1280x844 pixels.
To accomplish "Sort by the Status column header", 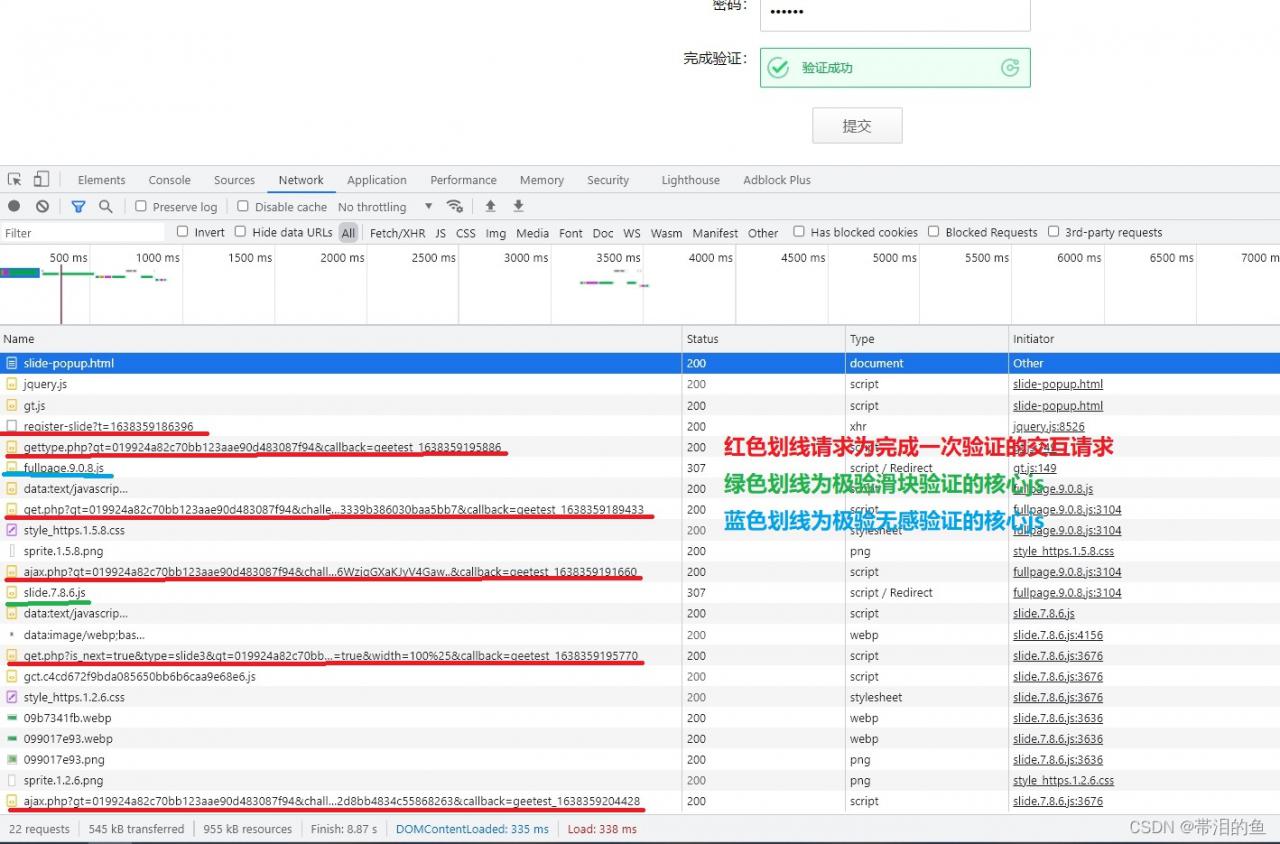I will (765, 339).
